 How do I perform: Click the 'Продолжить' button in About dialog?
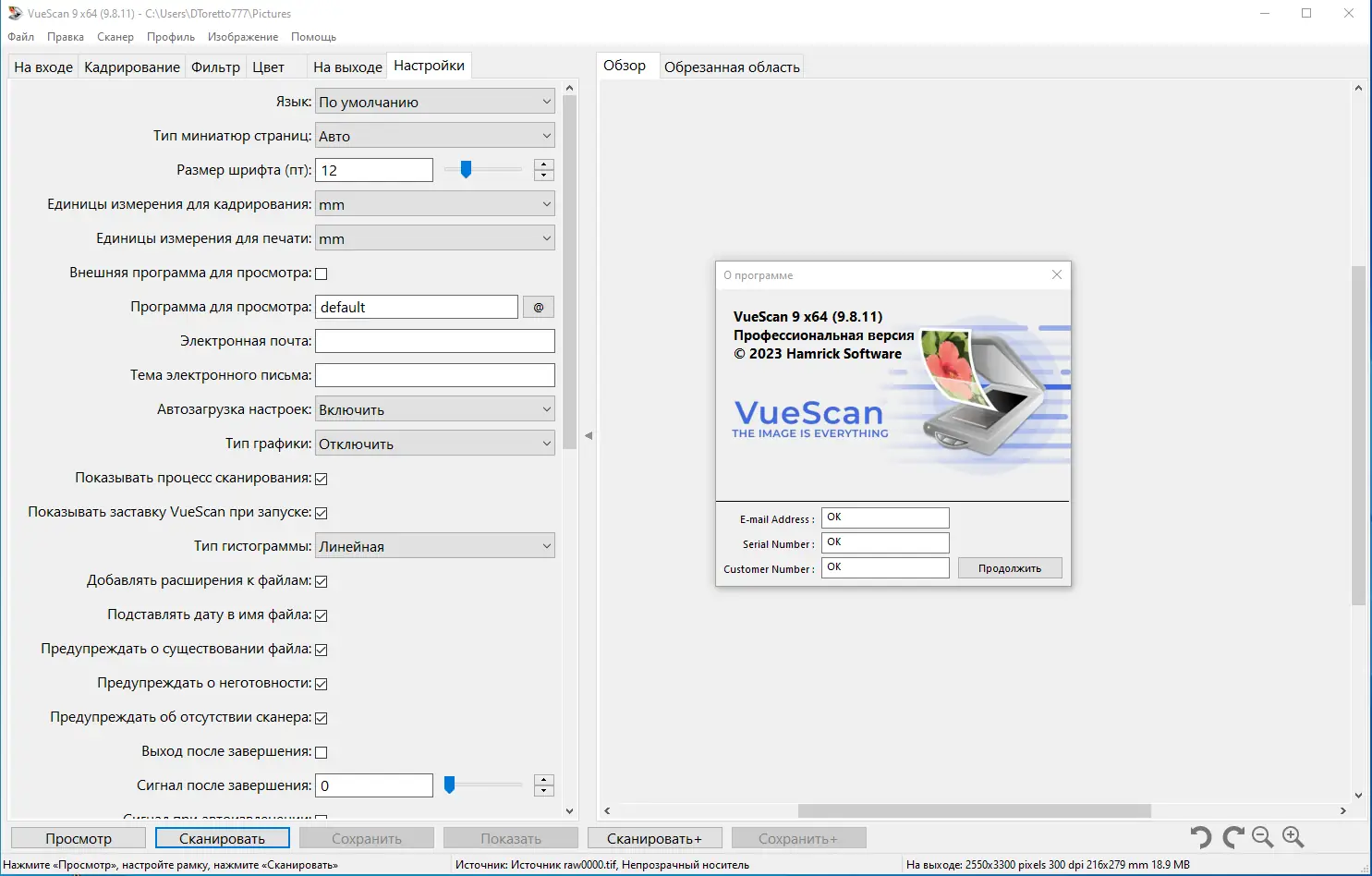pos(1009,566)
